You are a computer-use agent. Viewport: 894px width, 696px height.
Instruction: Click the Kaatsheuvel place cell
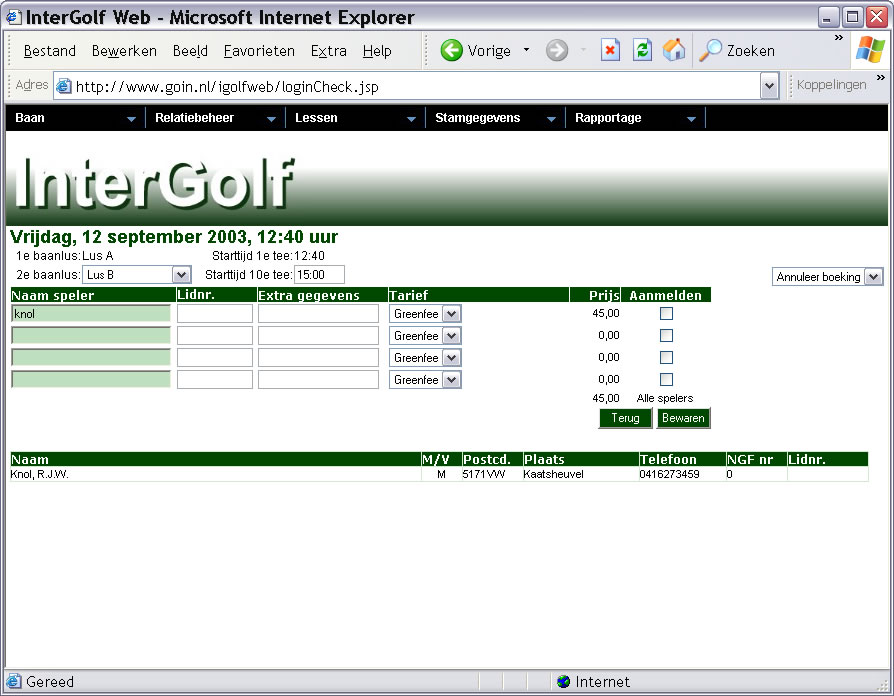coord(553,474)
